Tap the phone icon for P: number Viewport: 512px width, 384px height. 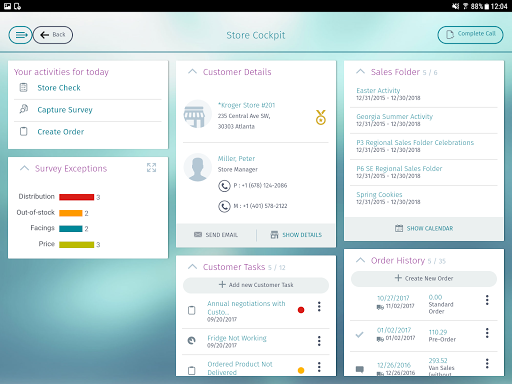[x=224, y=186]
